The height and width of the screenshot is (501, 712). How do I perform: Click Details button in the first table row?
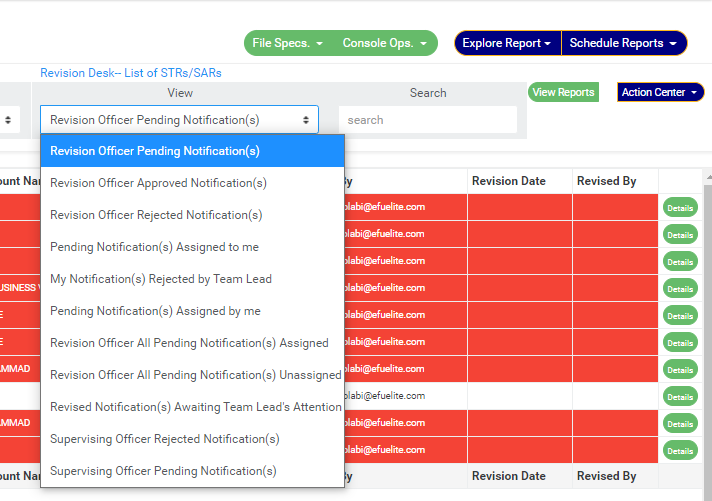(680, 207)
